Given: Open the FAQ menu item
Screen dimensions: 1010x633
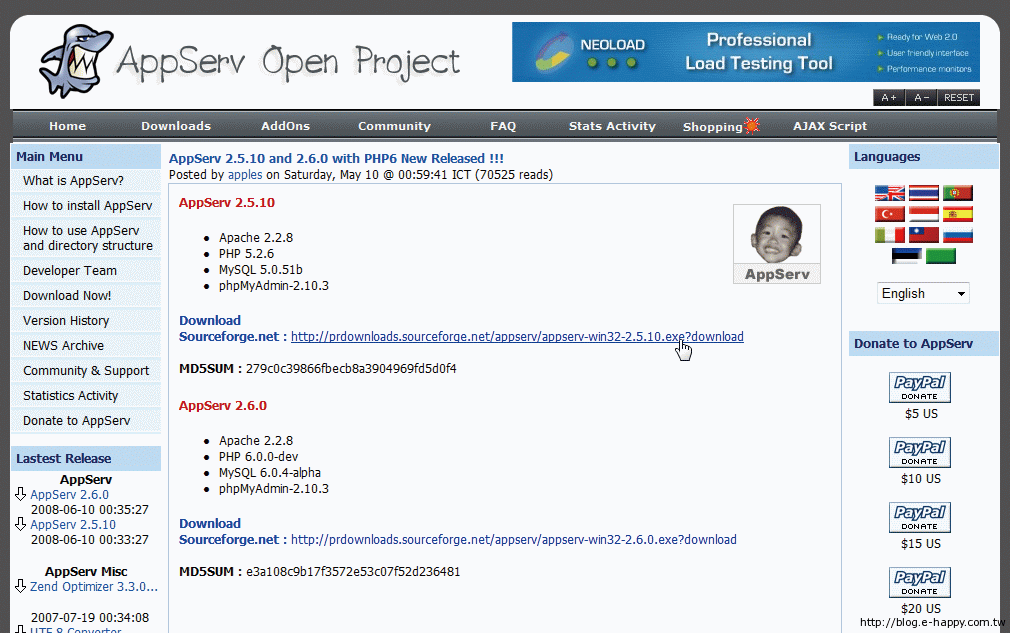Looking at the screenshot, I should coord(503,126).
